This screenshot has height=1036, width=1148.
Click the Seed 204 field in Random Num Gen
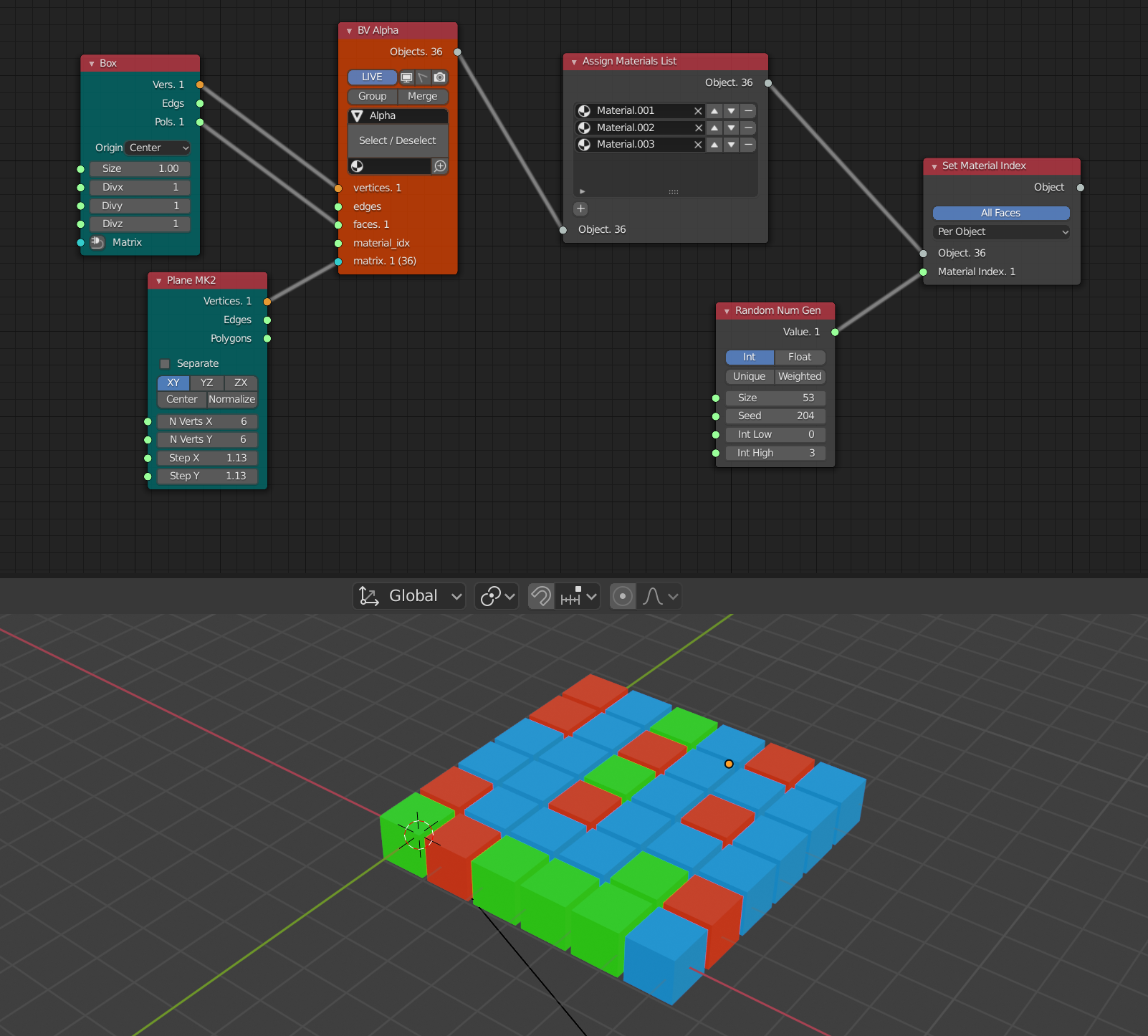pos(775,416)
